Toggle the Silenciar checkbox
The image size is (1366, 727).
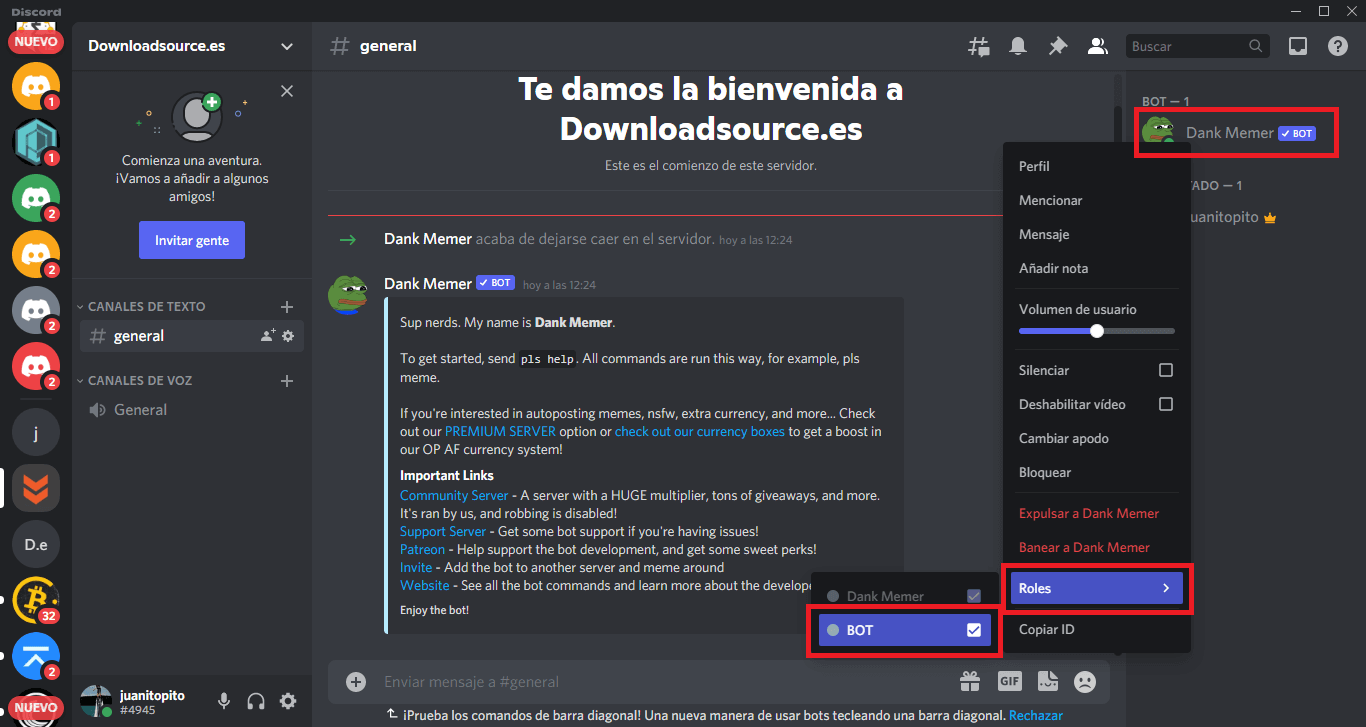1165,370
